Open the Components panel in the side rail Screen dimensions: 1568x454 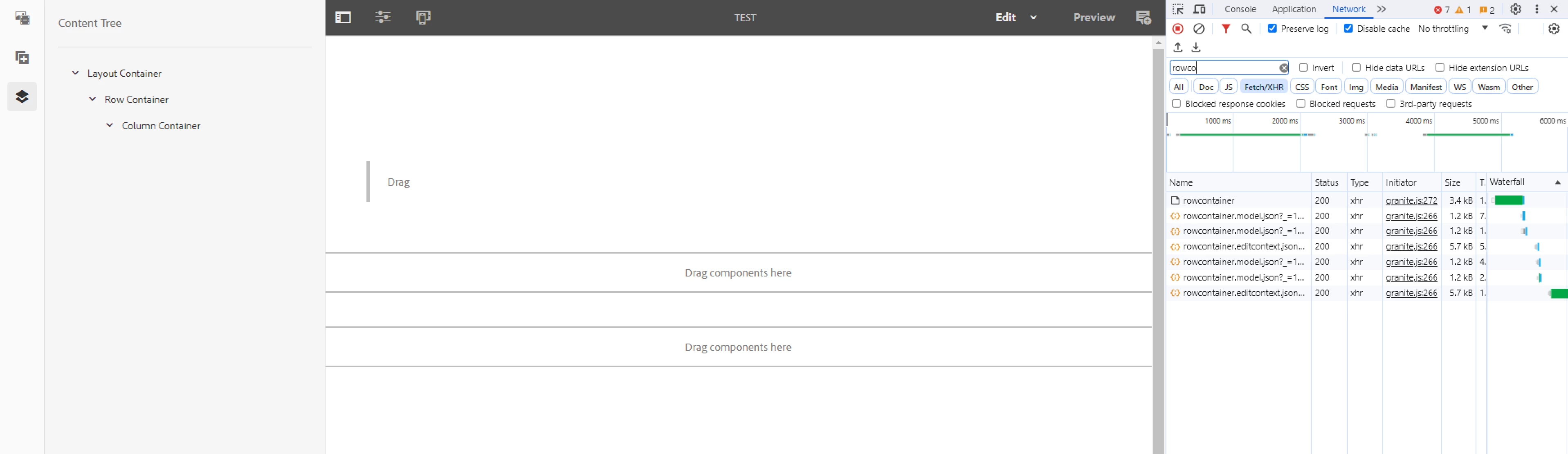pos(22,57)
